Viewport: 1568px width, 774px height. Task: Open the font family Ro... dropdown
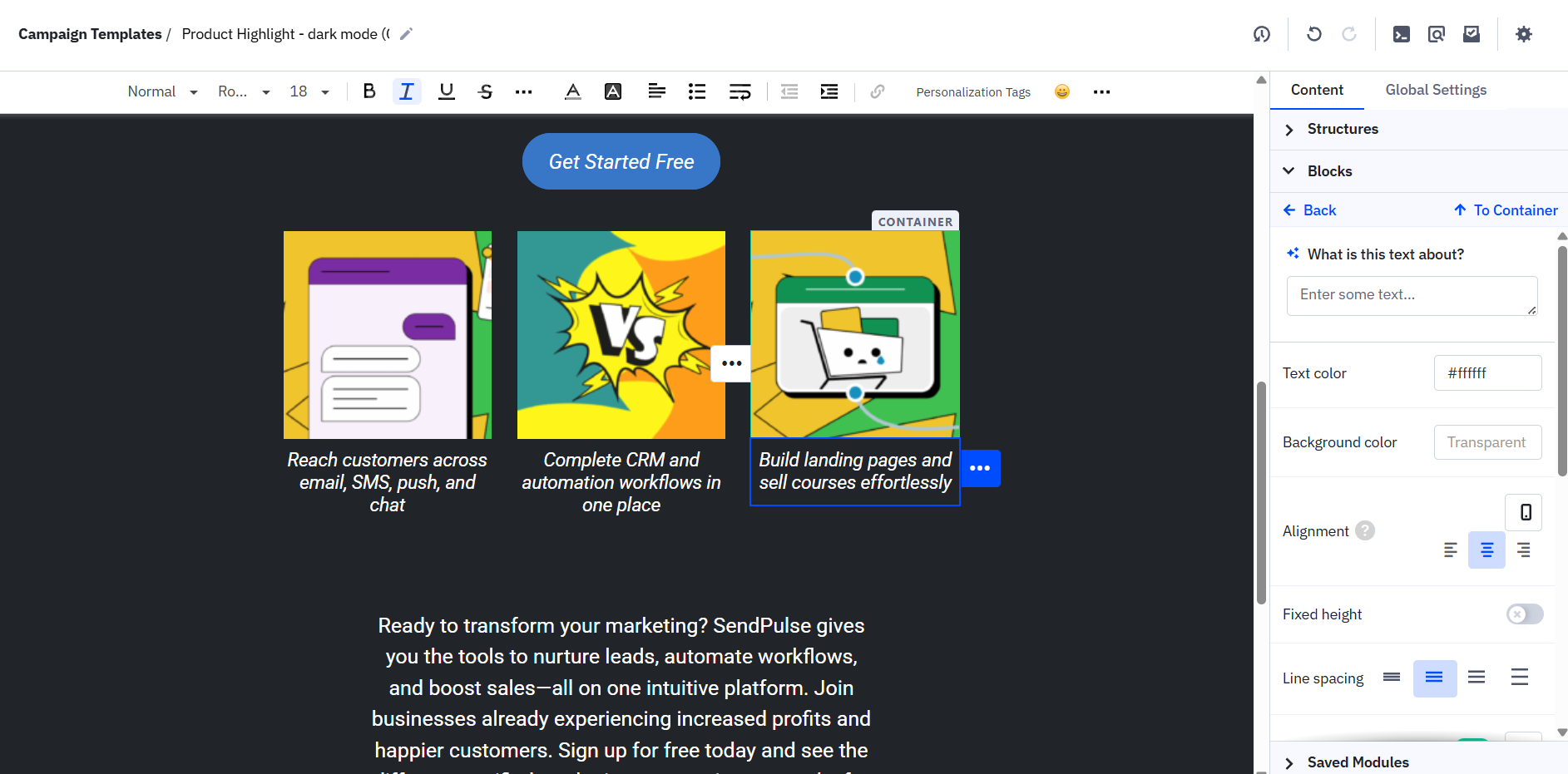tap(244, 91)
